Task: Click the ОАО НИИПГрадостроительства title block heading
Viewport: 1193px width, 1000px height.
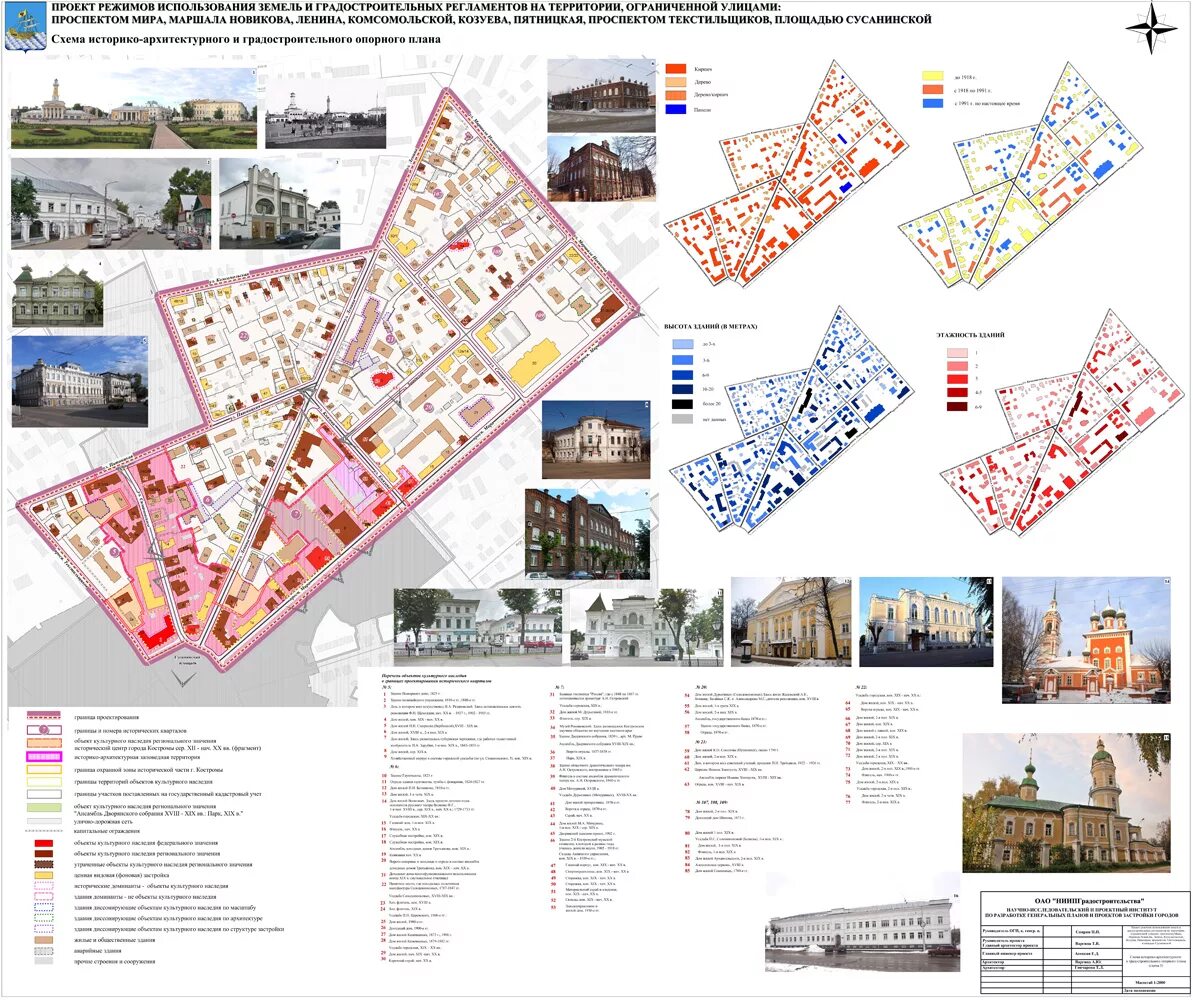Action: point(1081,903)
